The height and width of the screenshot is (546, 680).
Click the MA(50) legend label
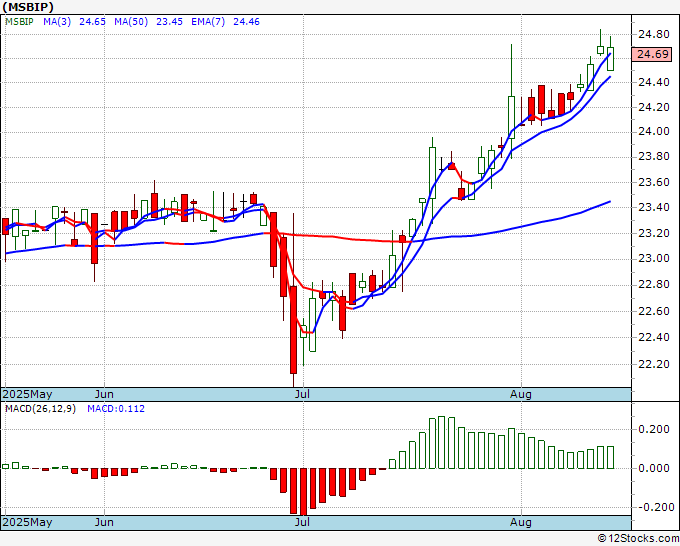click(131, 22)
